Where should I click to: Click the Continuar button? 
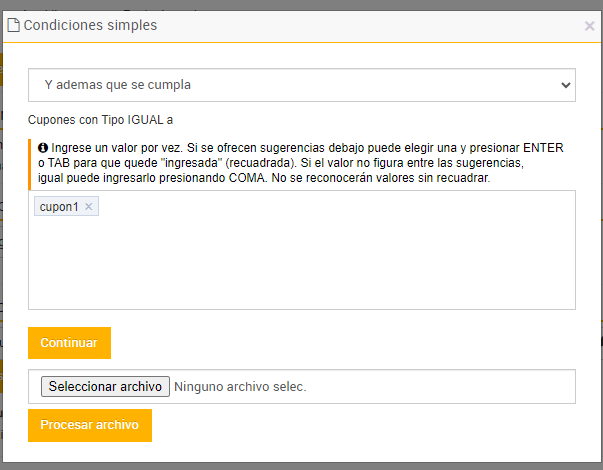tap(69, 343)
